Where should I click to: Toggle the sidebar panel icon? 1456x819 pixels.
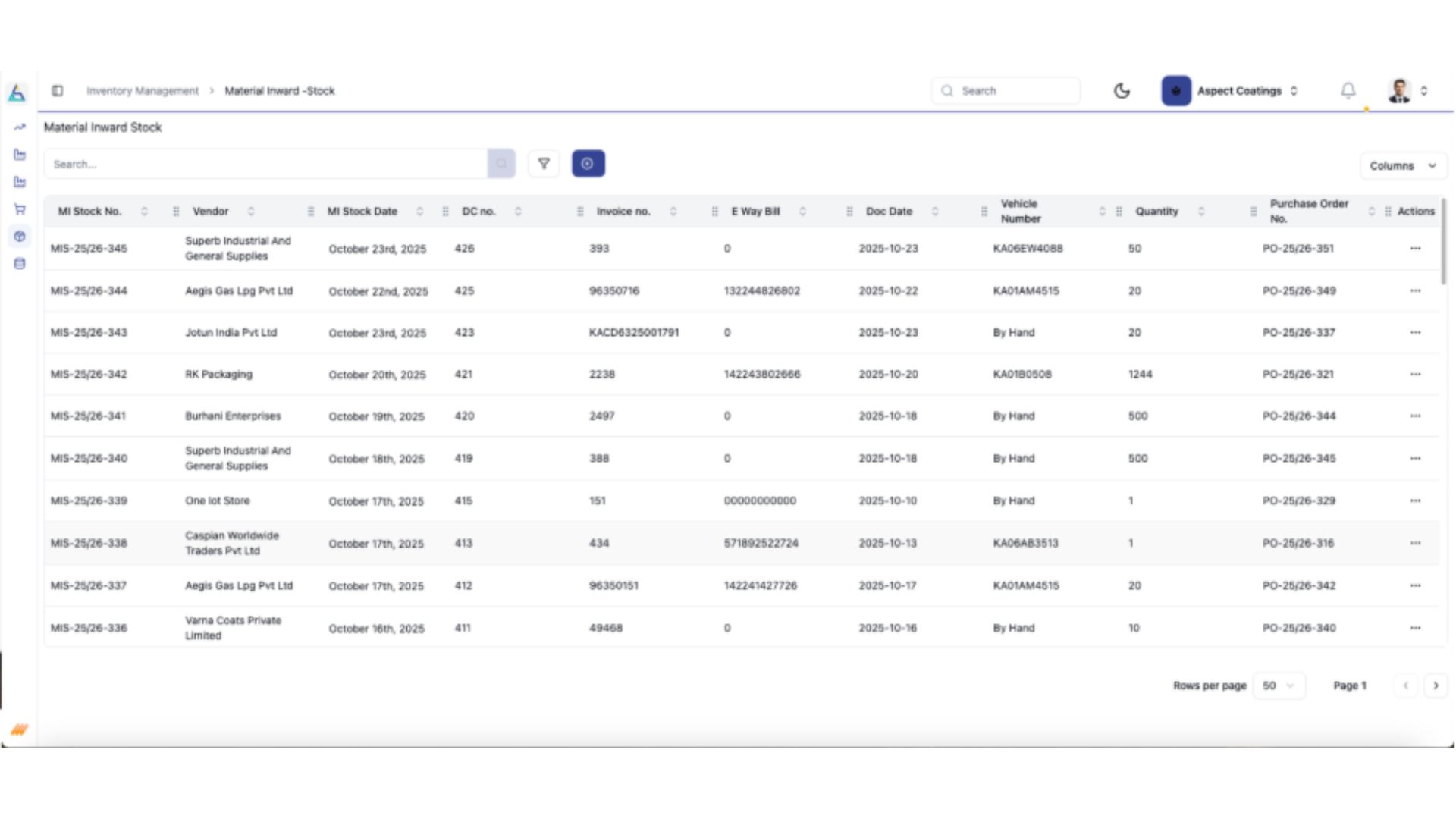click(x=58, y=91)
